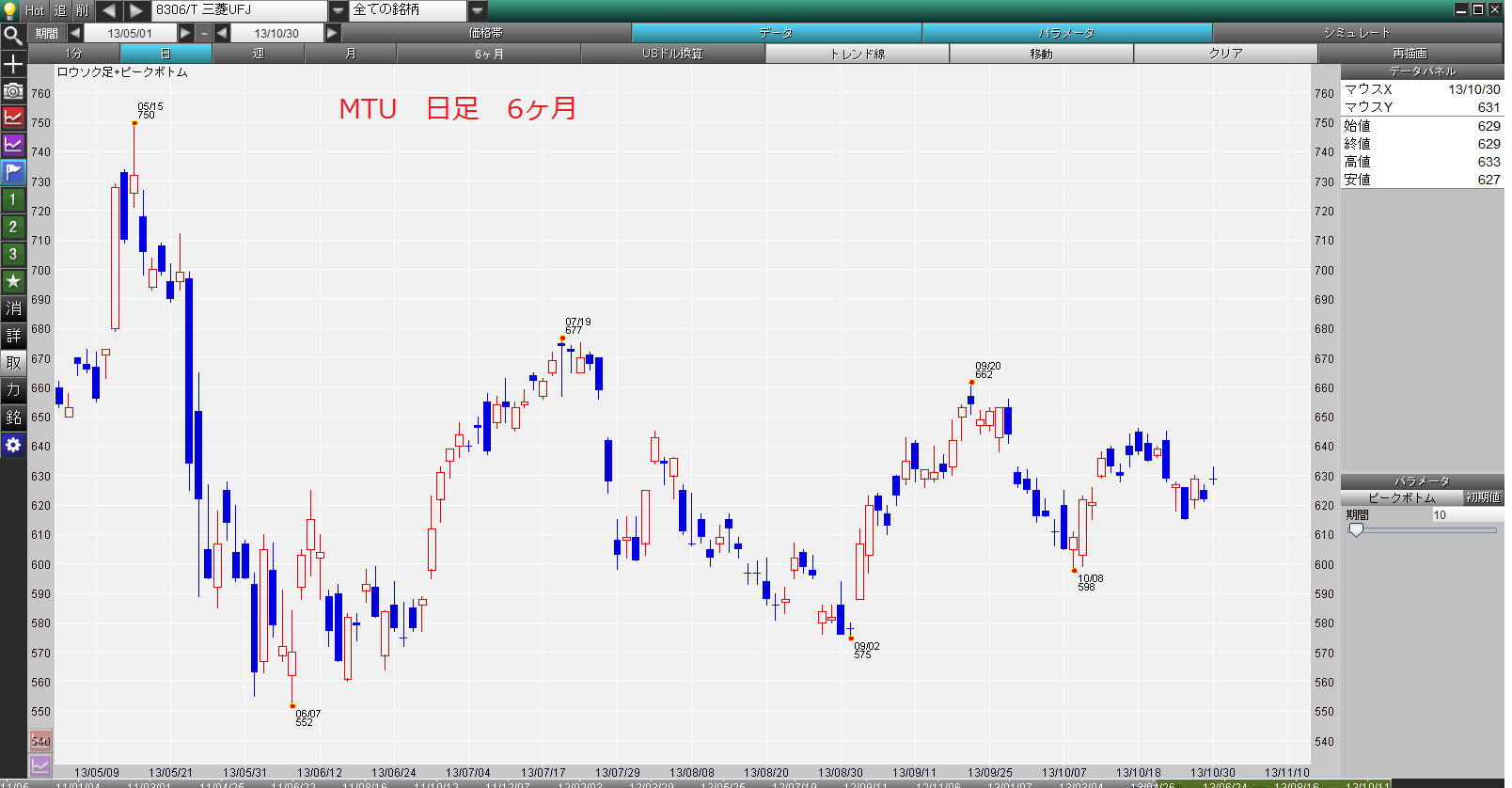Go to next stock with right arrow
This screenshot has height=788, width=1512.
(136, 10)
